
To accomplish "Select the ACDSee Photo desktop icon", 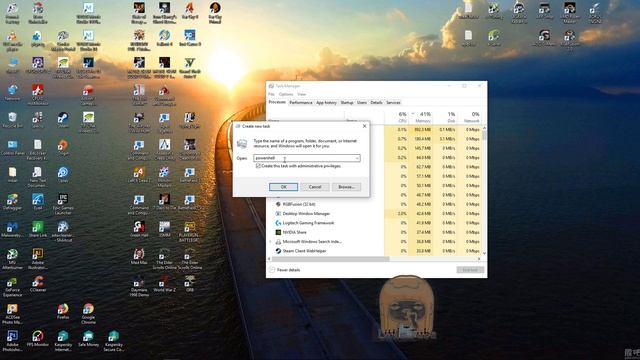I will tap(12, 313).
